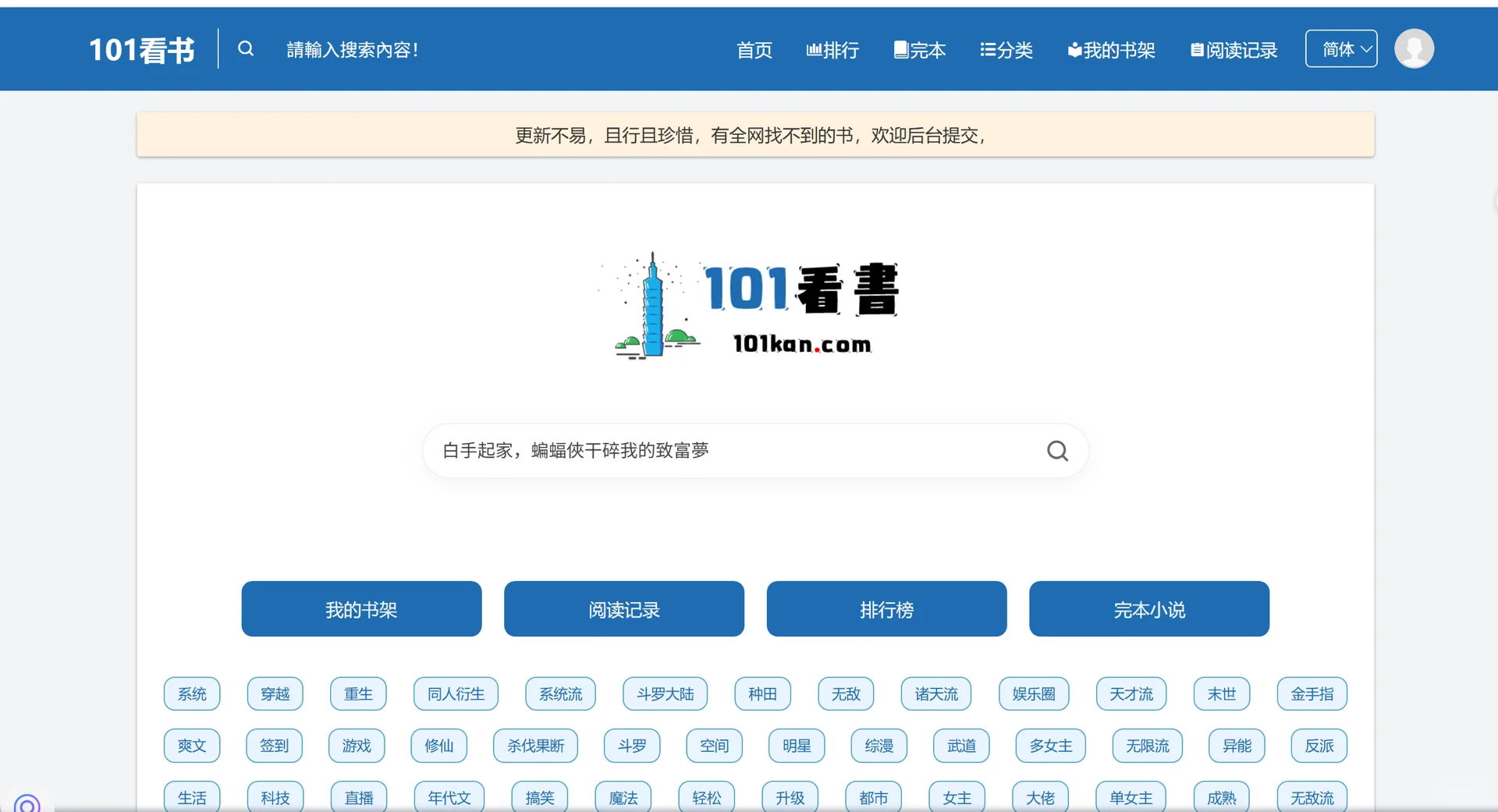Click the 101看書 center logo image
The image size is (1498, 812).
tap(749, 306)
